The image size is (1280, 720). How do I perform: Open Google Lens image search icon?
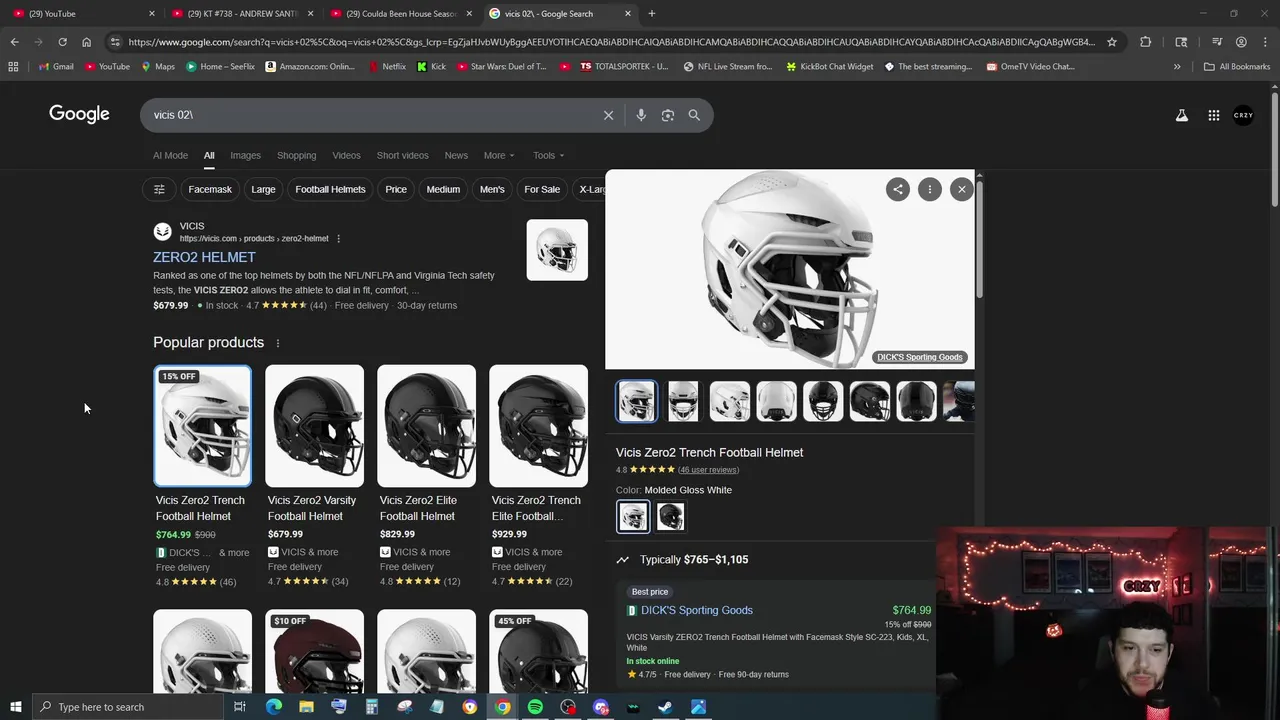(668, 115)
